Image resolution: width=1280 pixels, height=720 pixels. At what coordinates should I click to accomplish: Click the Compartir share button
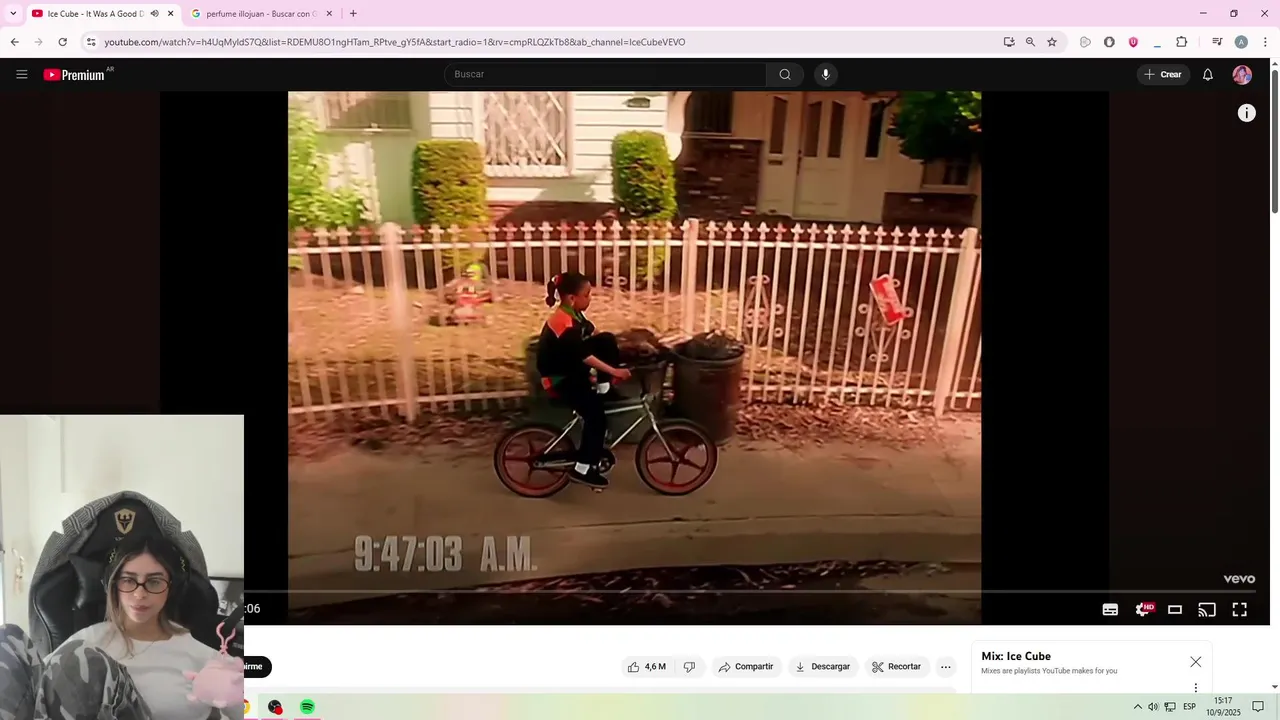click(746, 667)
